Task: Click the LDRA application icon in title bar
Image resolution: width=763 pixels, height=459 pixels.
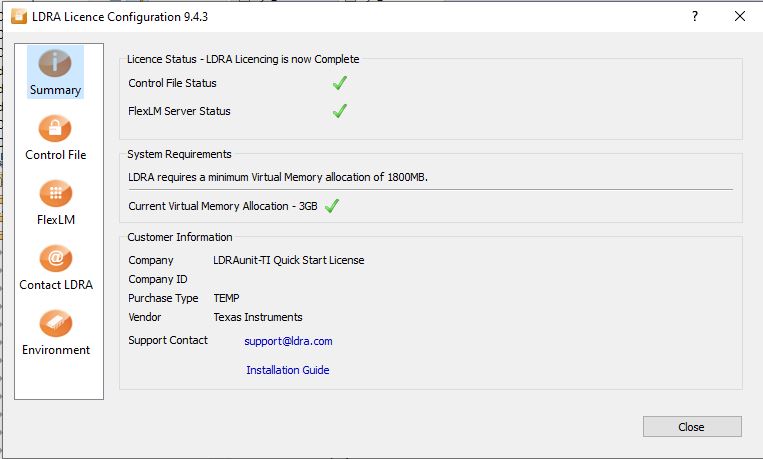Action: pos(19,17)
